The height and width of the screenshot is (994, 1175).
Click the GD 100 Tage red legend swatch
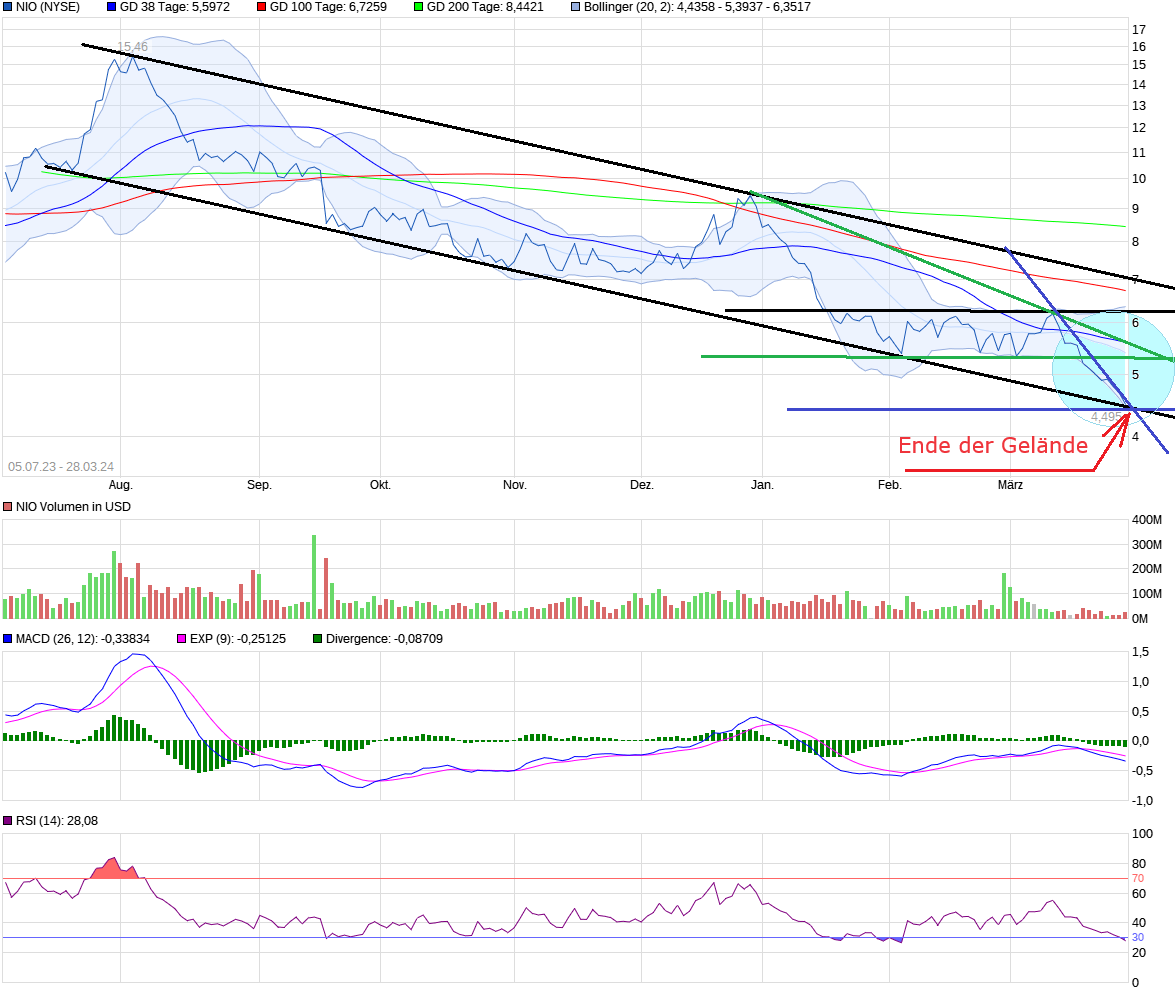(x=262, y=7)
